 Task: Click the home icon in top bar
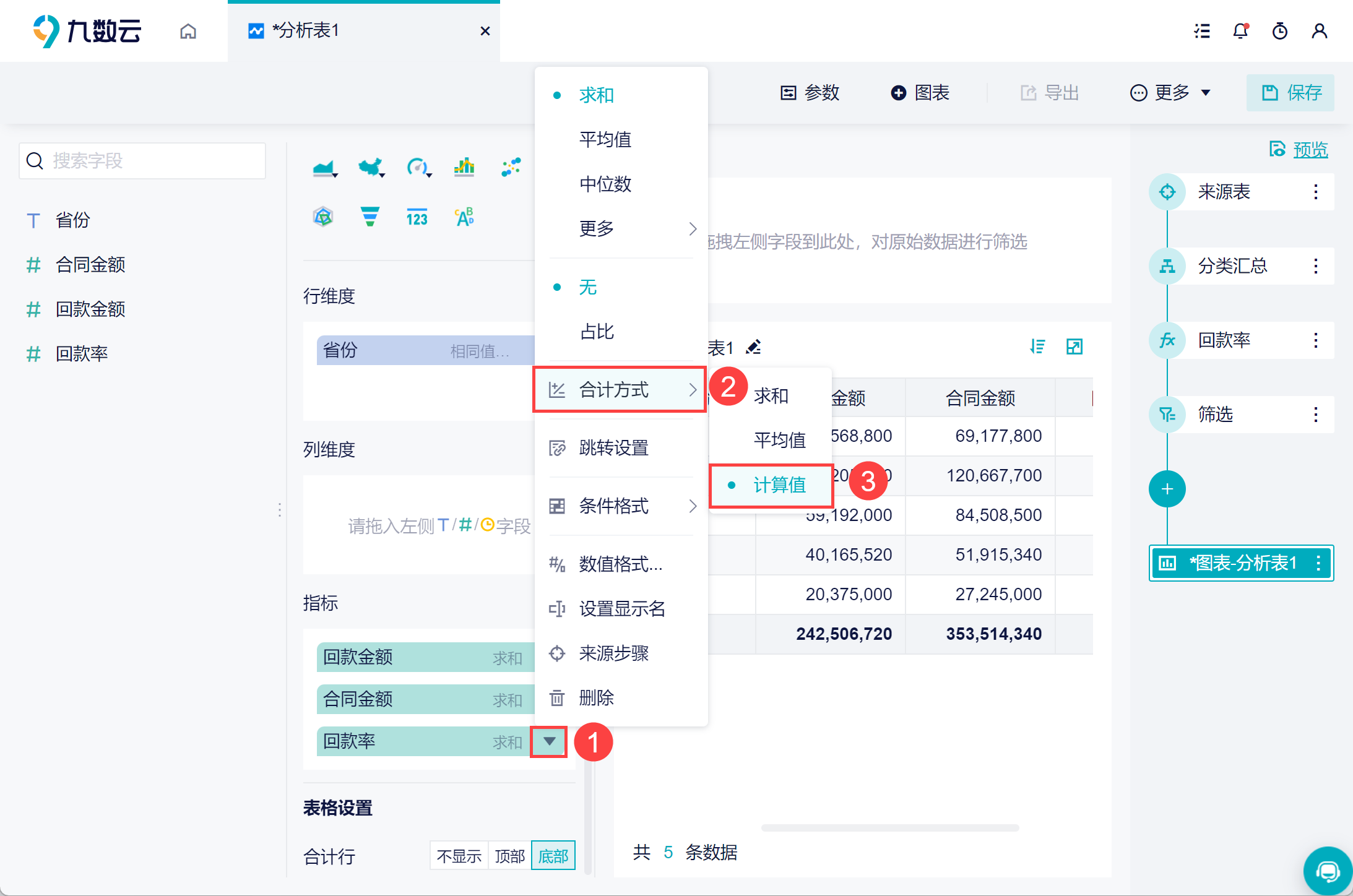click(188, 31)
